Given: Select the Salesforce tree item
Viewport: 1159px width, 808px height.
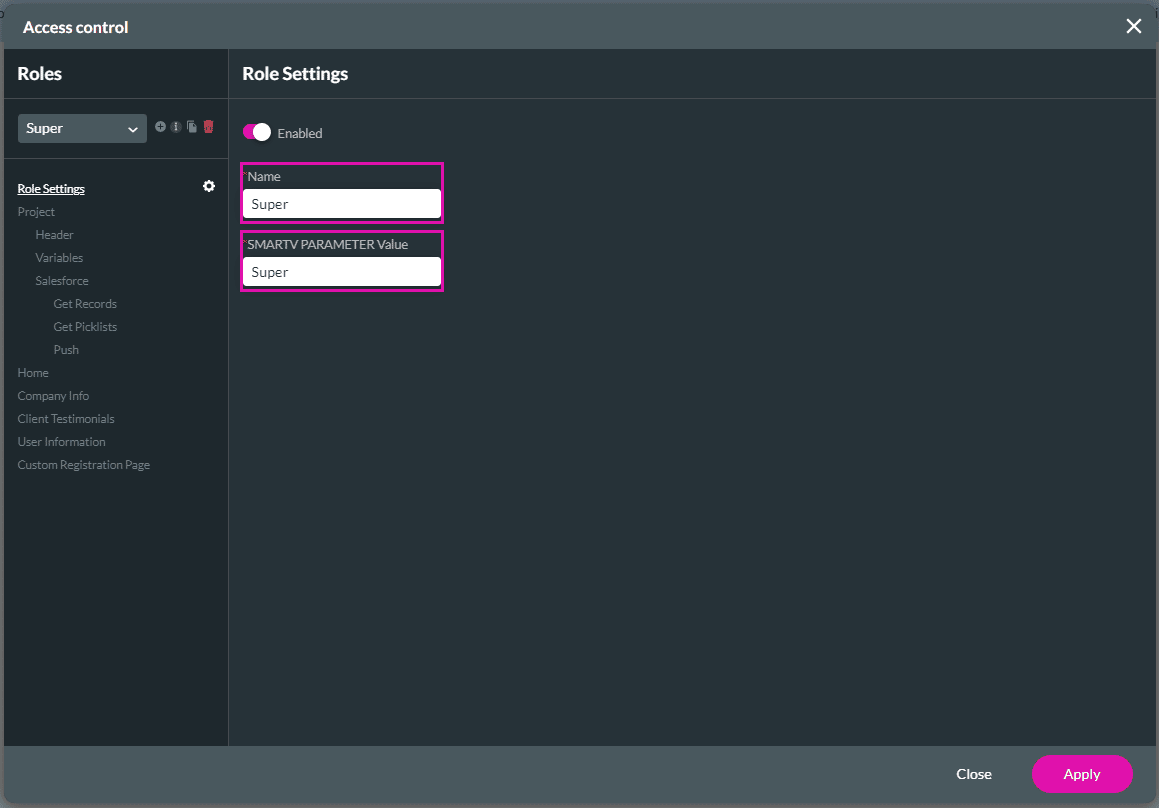Looking at the screenshot, I should click(62, 281).
